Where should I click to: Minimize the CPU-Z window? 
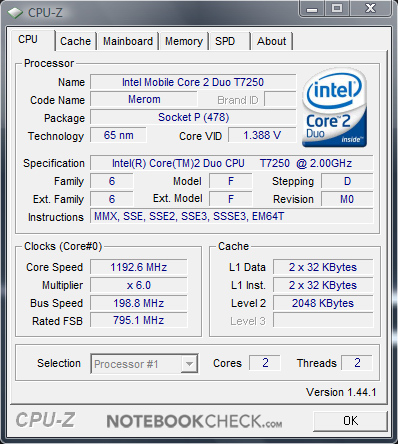[312, 9]
